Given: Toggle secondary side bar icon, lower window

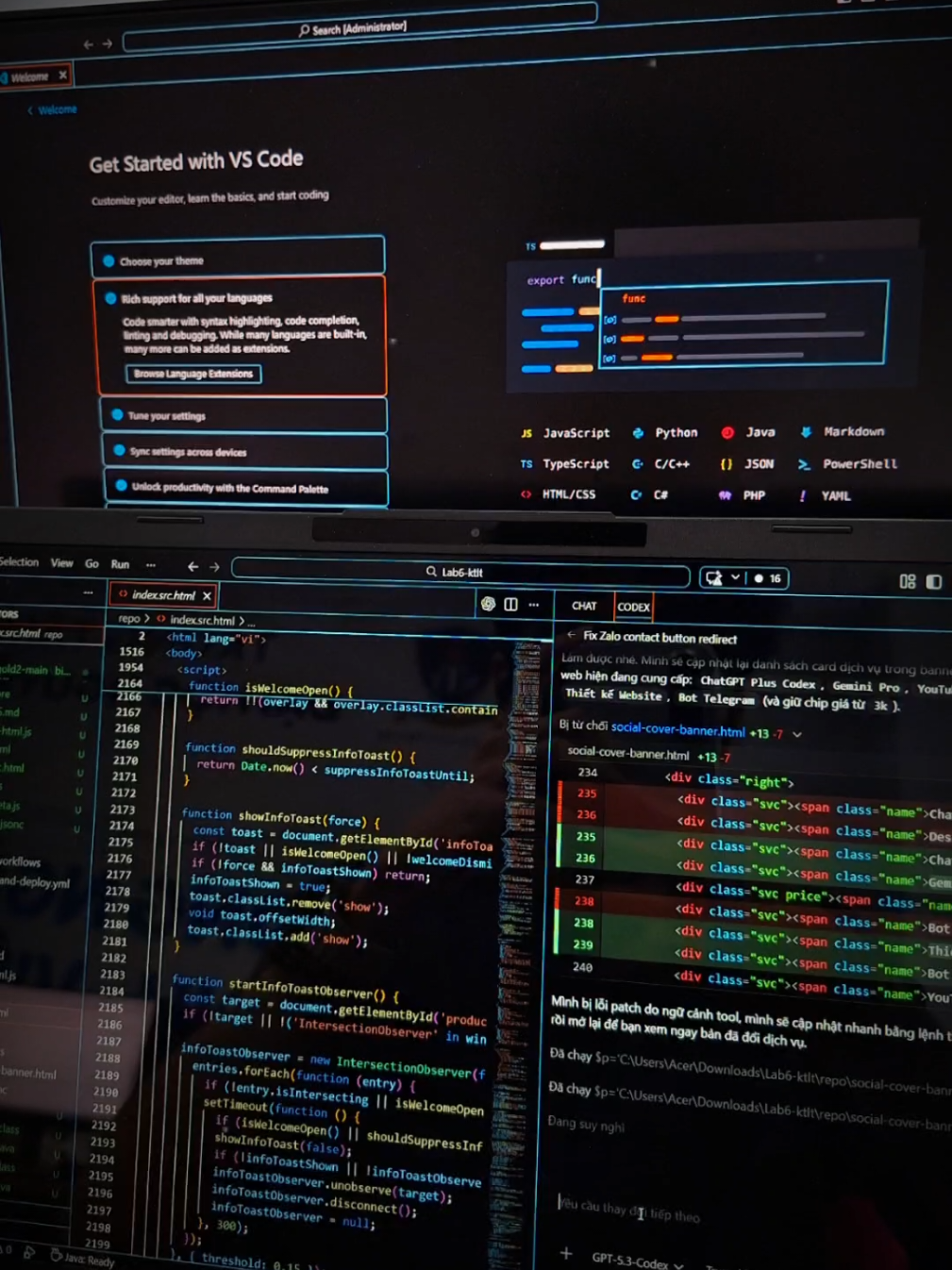Looking at the screenshot, I should 934,581.
